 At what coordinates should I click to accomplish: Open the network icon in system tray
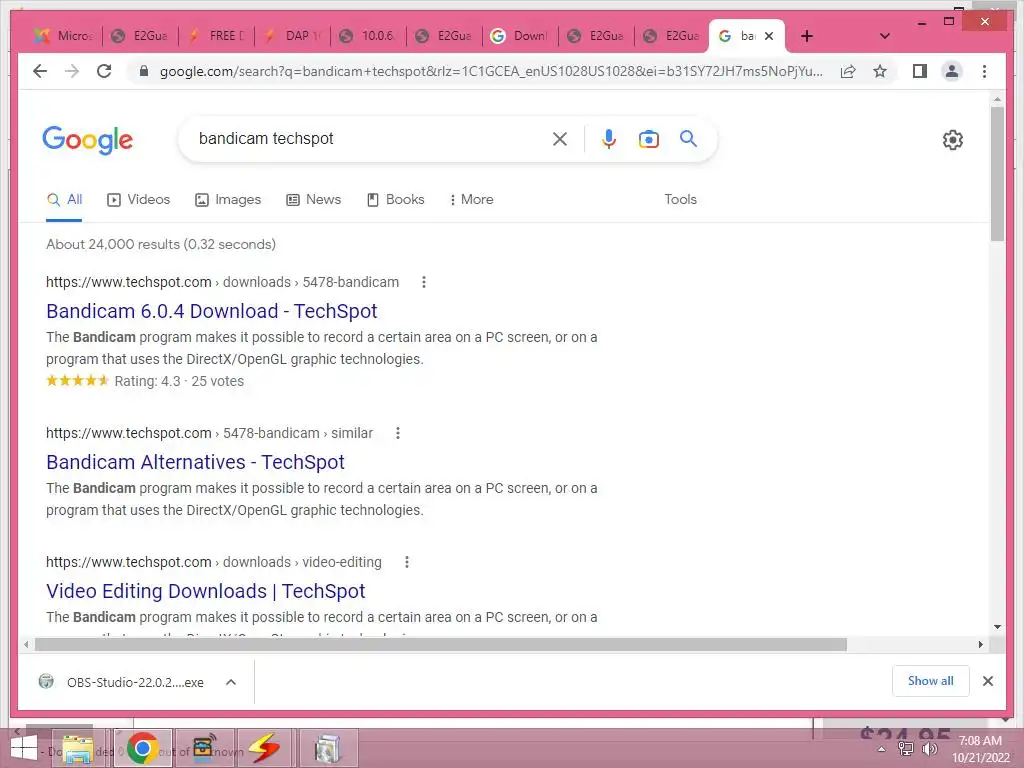pyautogui.click(x=906, y=750)
